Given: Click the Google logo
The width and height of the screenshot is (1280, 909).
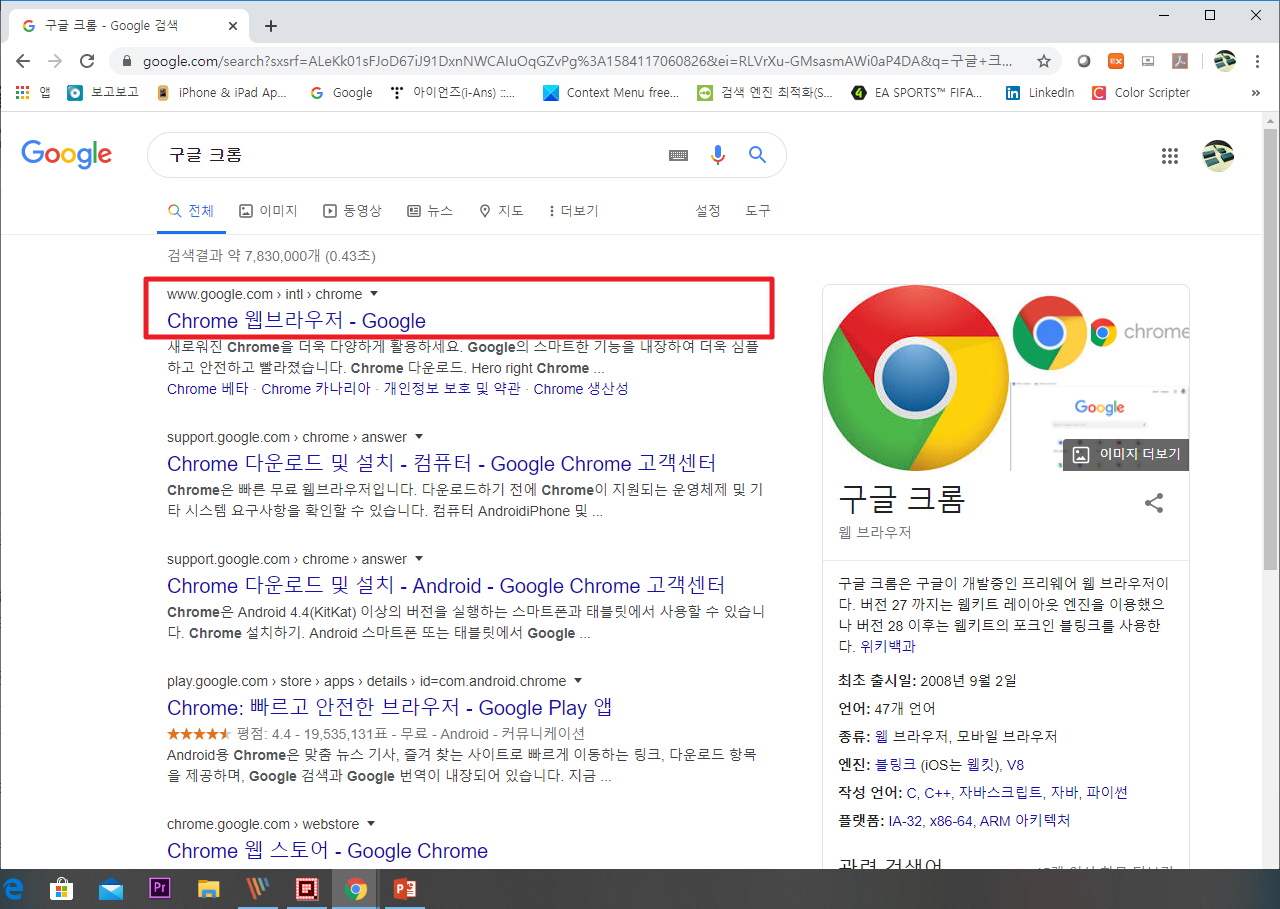Looking at the screenshot, I should point(66,154).
